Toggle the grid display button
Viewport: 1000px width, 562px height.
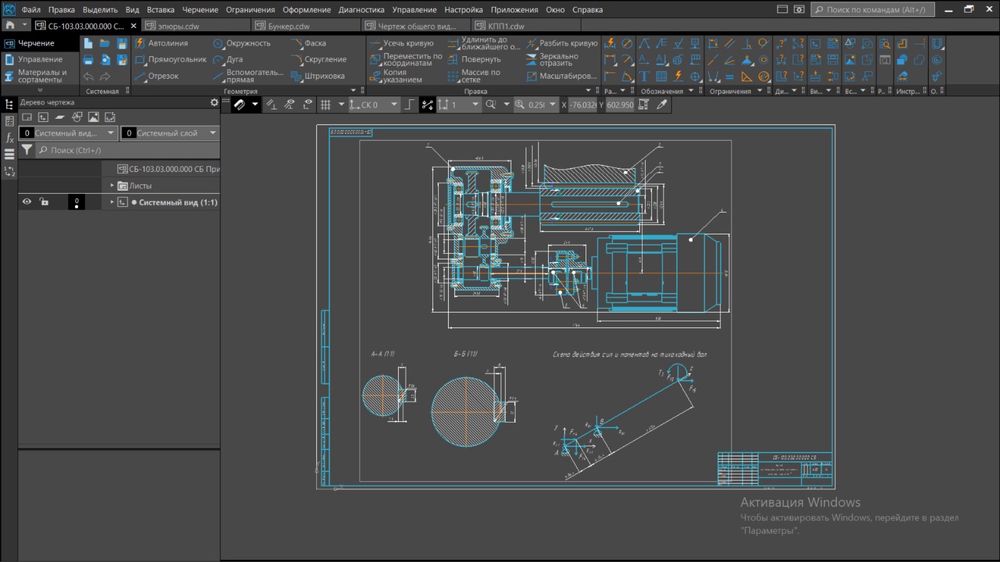click(x=325, y=105)
